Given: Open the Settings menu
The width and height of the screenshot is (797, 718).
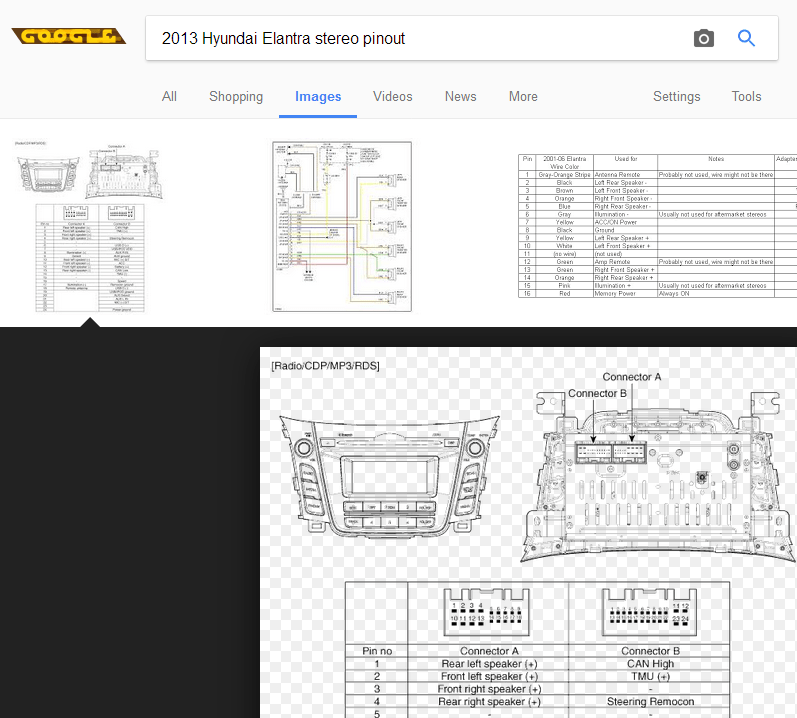Looking at the screenshot, I should 677,97.
